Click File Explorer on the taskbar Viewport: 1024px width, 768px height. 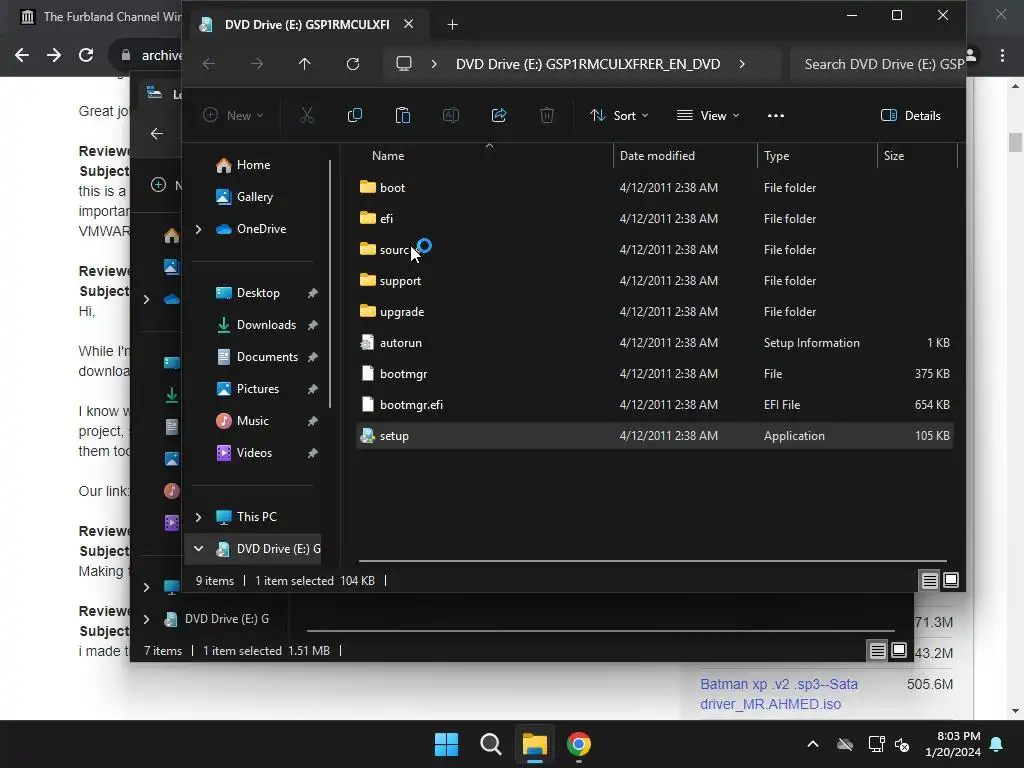[534, 744]
